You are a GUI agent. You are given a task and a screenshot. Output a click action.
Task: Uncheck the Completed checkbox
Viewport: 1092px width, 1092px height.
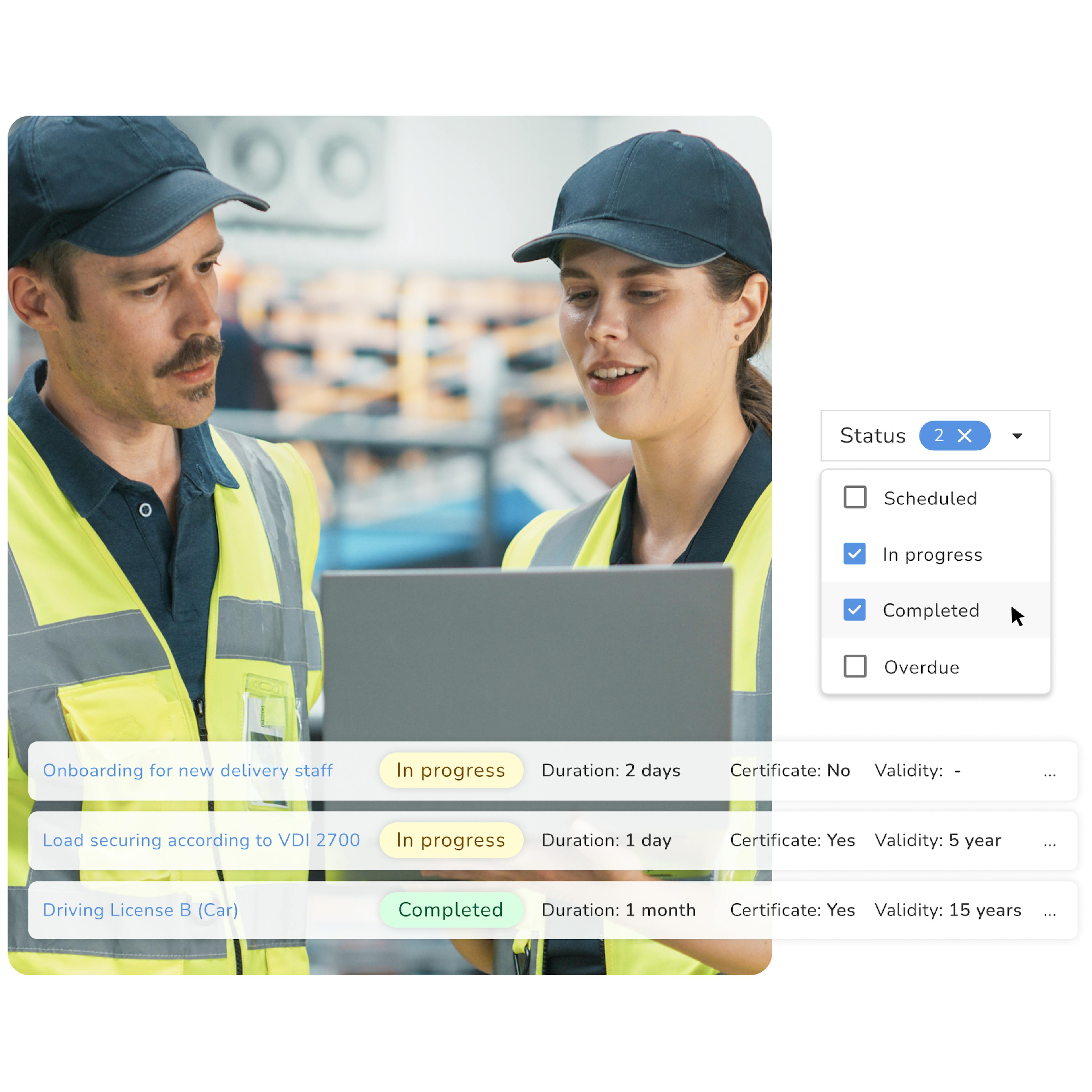[854, 610]
